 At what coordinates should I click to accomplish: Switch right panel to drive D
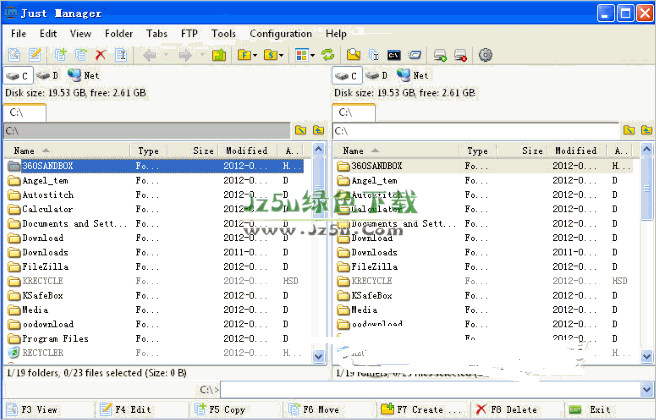click(377, 76)
